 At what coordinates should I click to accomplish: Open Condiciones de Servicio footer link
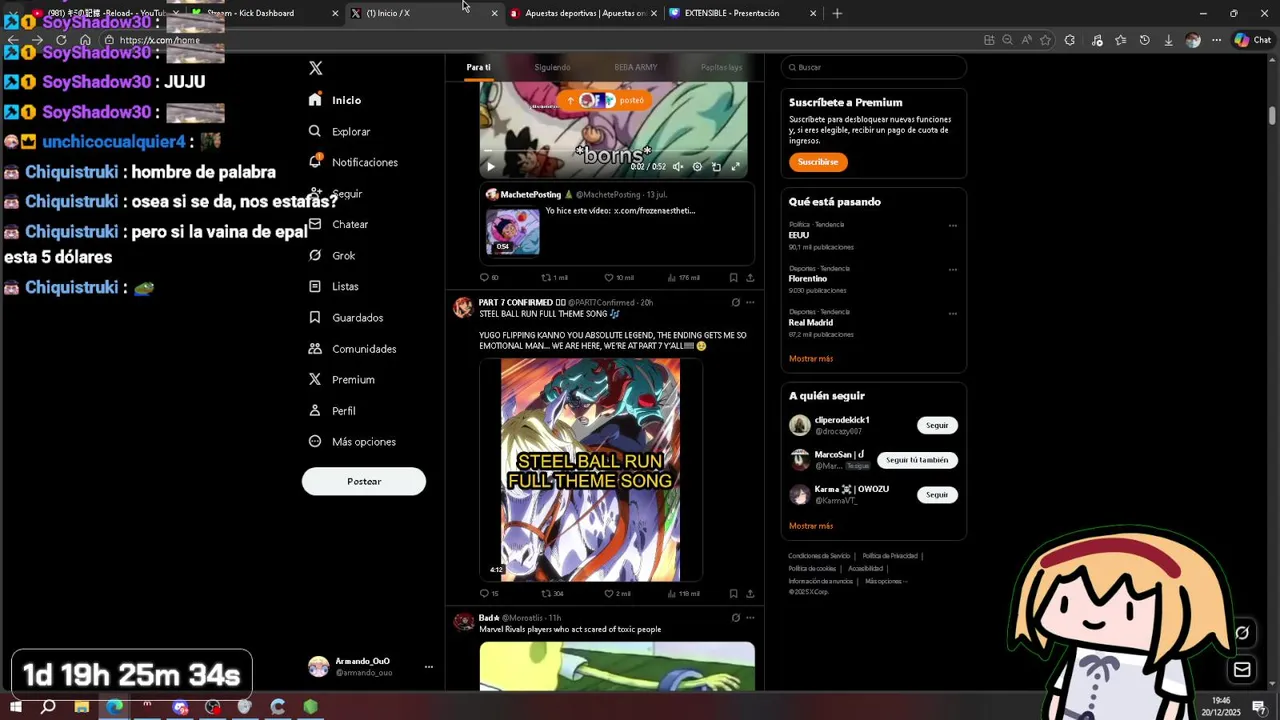(819, 555)
